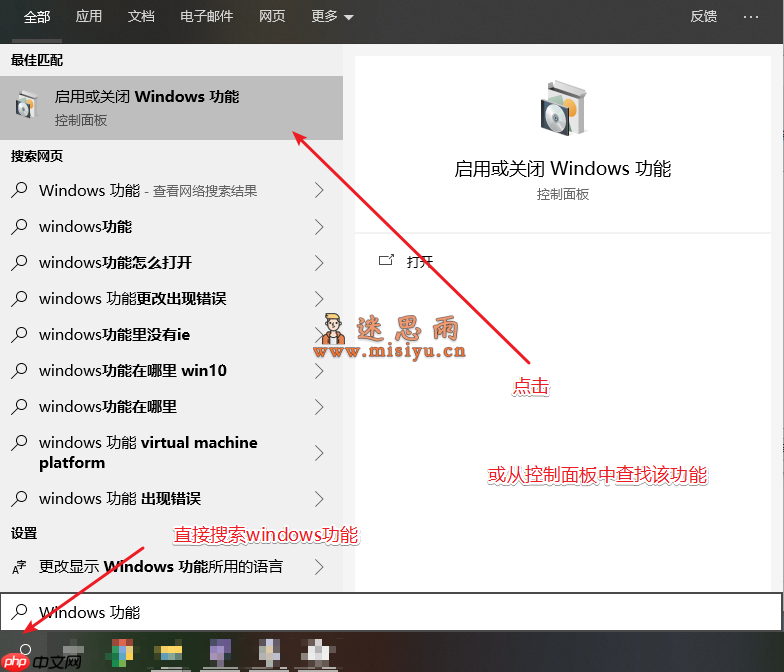784x672 pixels.
Task: Click the taskbar search circle icon
Action: [26, 649]
